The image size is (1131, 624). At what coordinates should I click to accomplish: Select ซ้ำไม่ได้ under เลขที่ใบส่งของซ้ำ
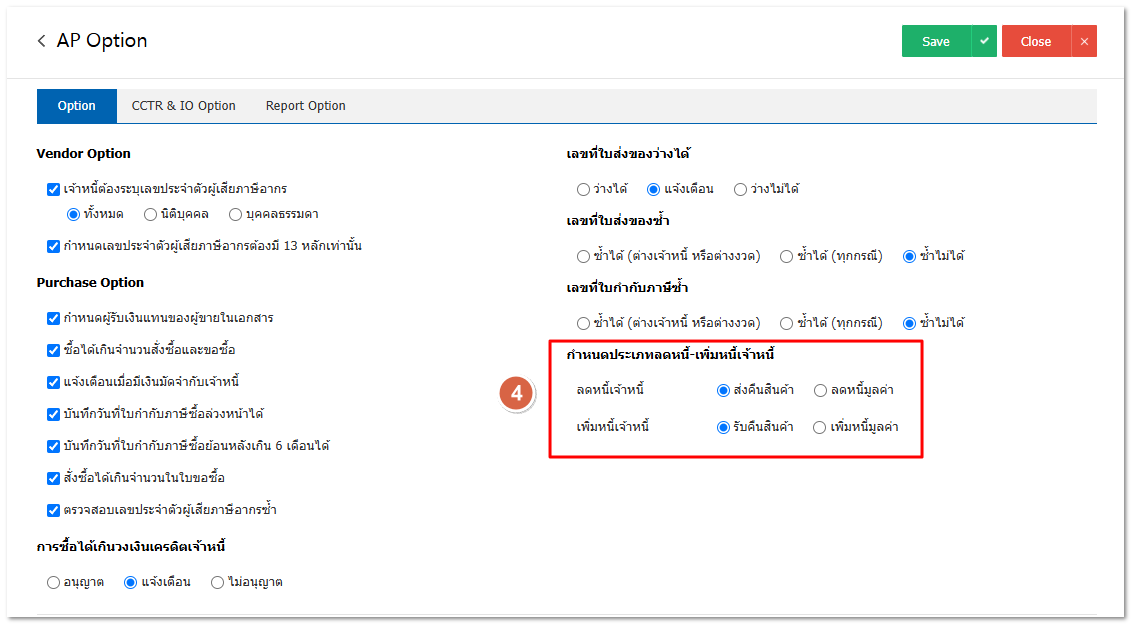pos(910,256)
